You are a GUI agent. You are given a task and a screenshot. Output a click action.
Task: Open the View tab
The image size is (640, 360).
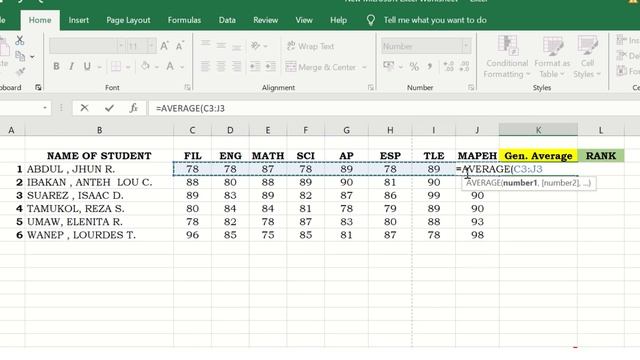click(x=304, y=20)
